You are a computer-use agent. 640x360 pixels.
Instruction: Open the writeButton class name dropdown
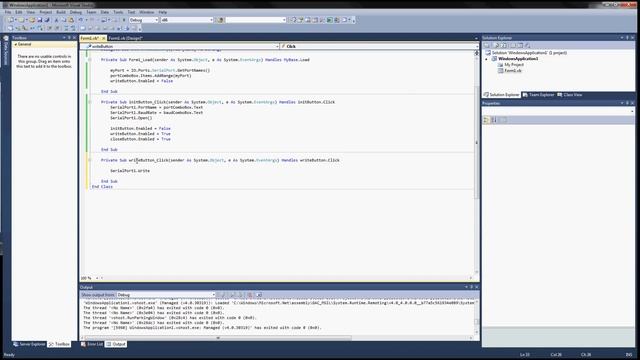pos(180,47)
